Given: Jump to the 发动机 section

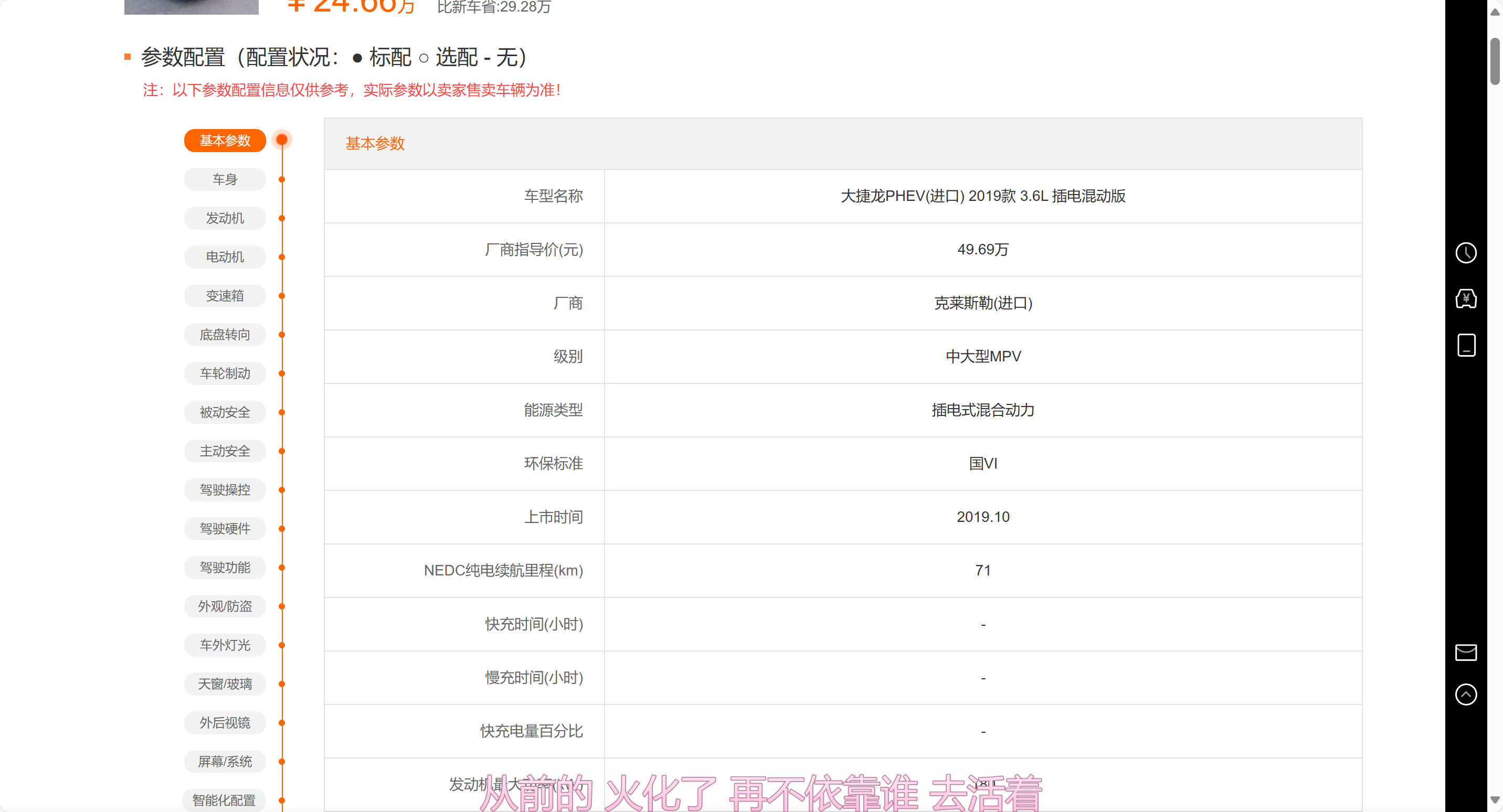Looking at the screenshot, I should pos(225,218).
